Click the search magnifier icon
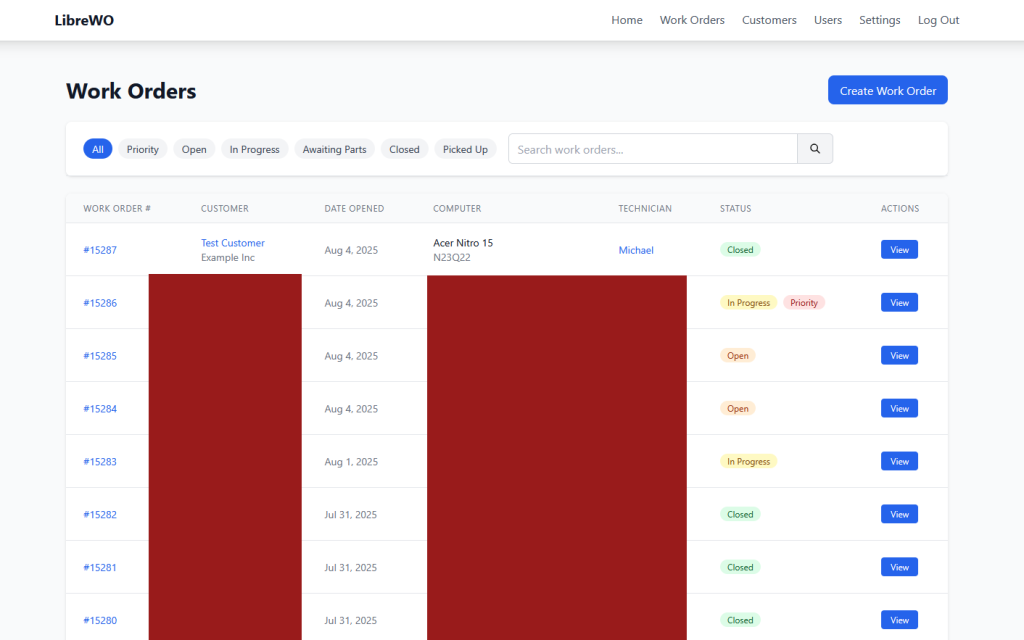This screenshot has height=640, width=1024. pos(814,148)
